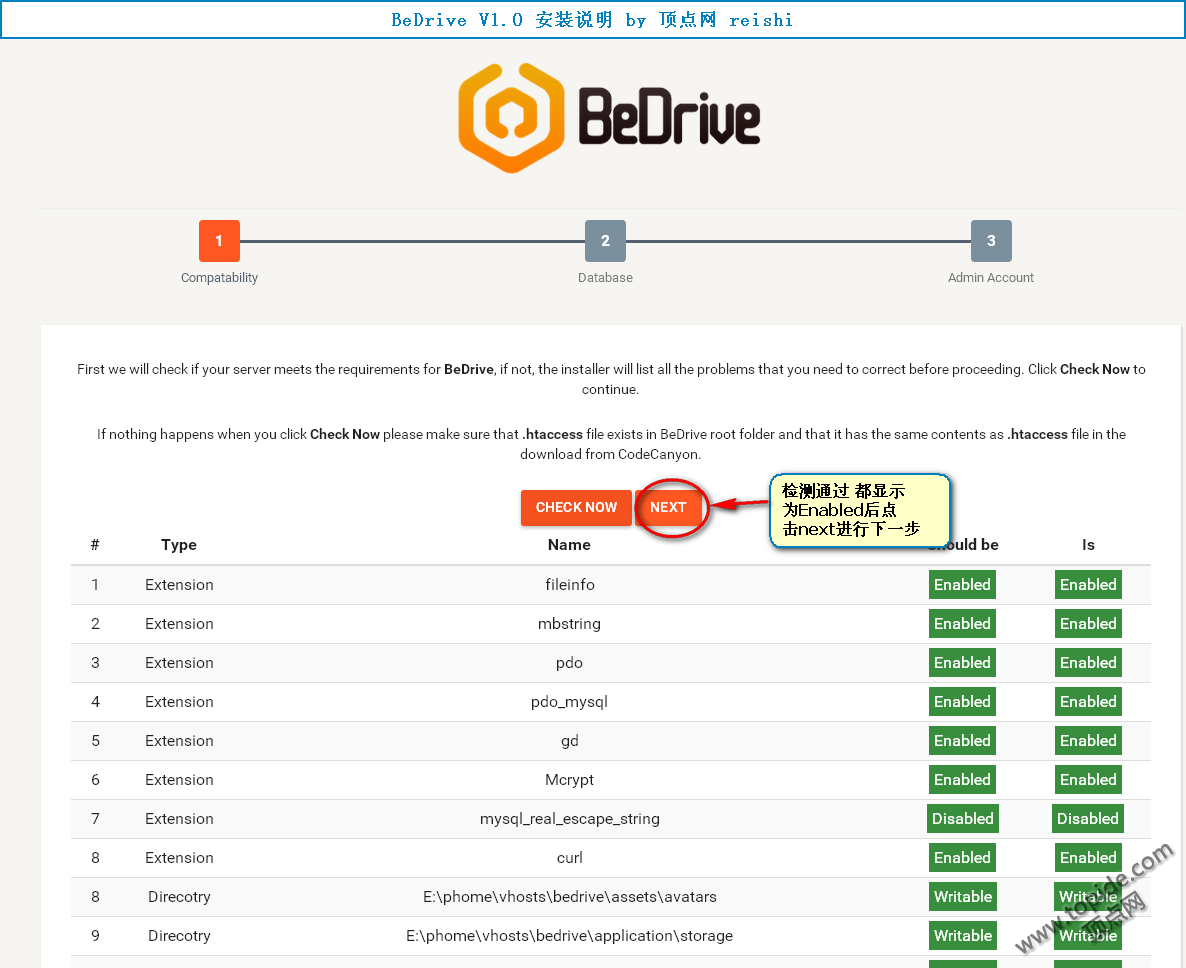The height and width of the screenshot is (968, 1186).
Task: Select step 2 Database marker
Action: tap(605, 240)
